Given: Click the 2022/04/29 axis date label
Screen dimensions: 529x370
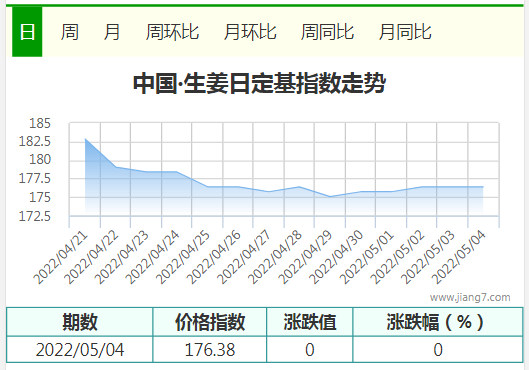Looking at the screenshot, I should pyautogui.click(x=306, y=258).
